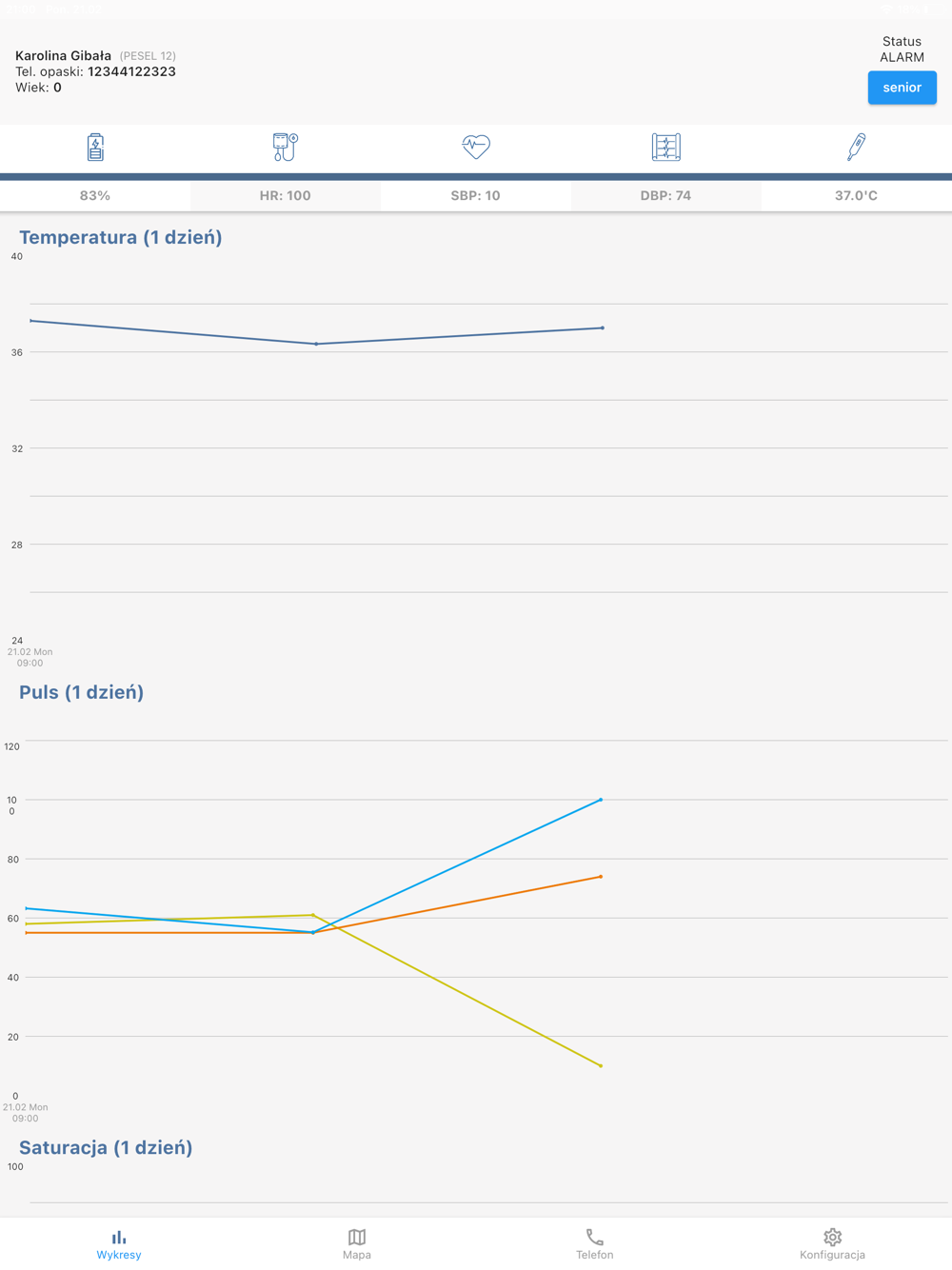The image size is (952, 1270).
Task: Tap the thermometer icon
Action: click(856, 148)
